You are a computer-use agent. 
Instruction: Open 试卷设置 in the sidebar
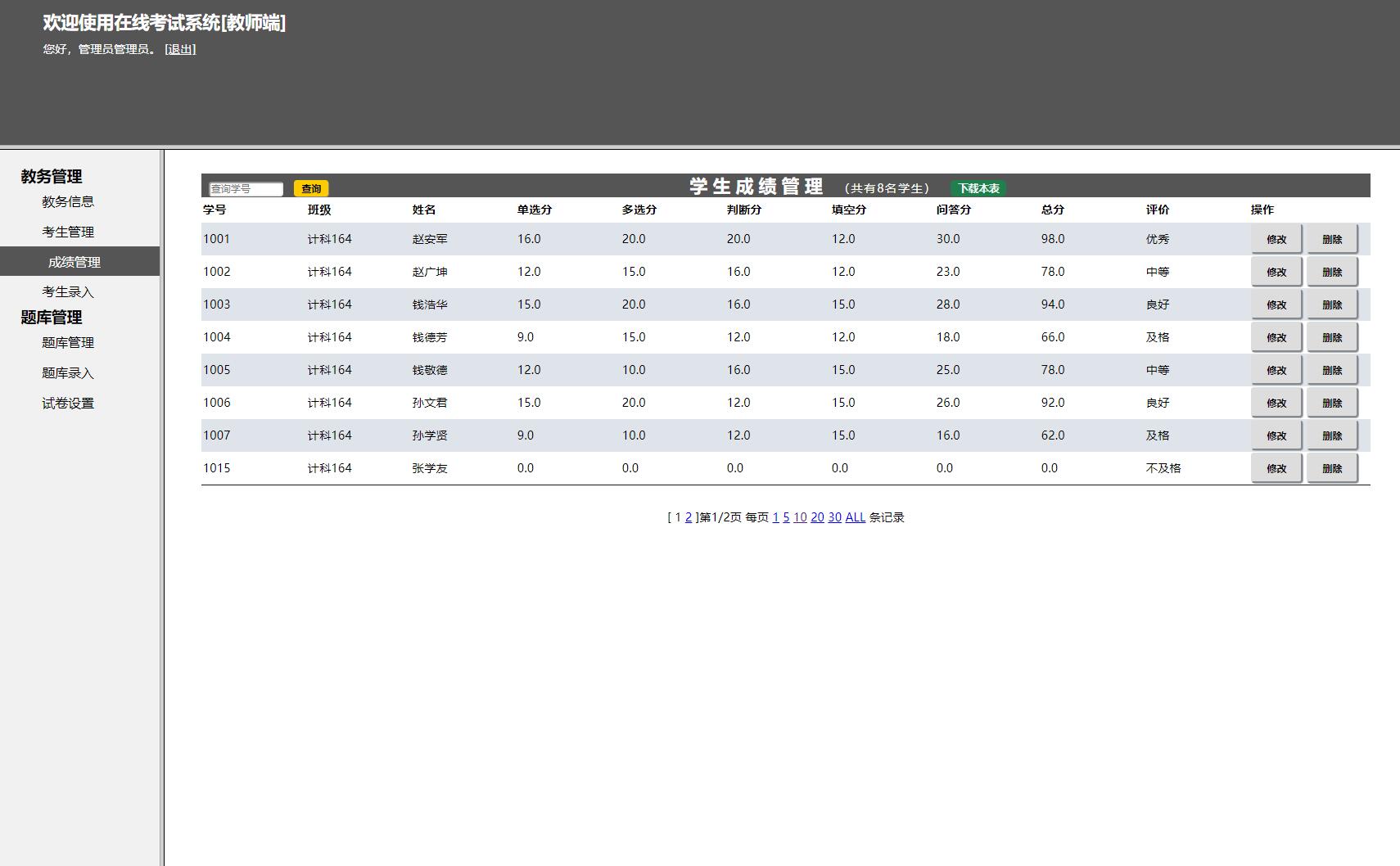(68, 404)
